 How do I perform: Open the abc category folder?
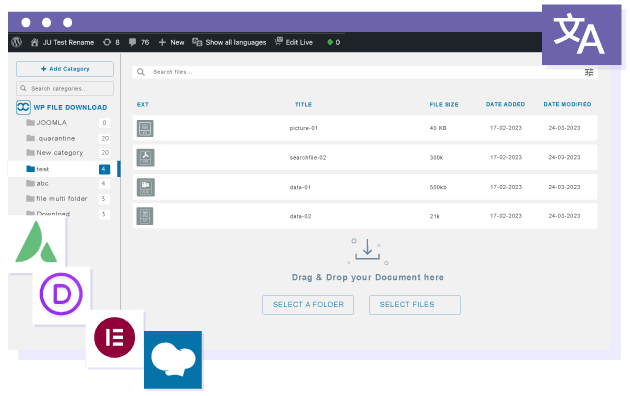(37, 184)
